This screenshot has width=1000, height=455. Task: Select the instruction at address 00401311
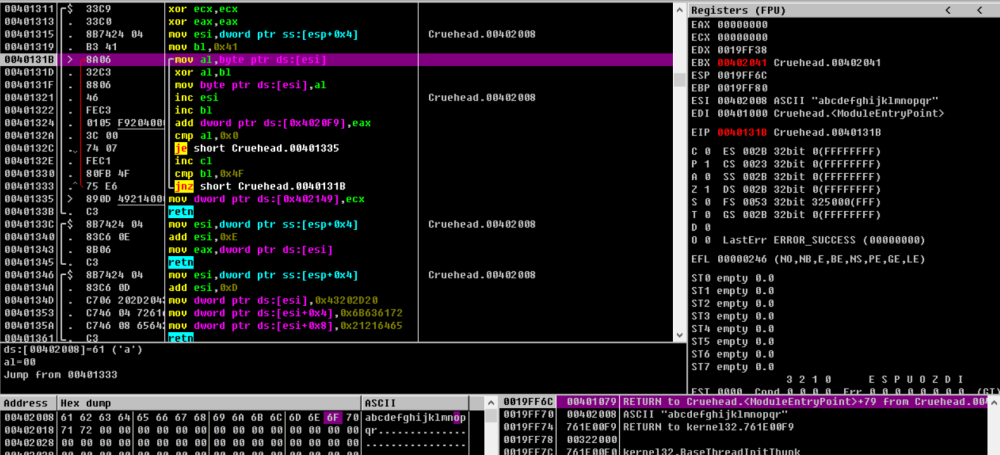click(337, 9)
